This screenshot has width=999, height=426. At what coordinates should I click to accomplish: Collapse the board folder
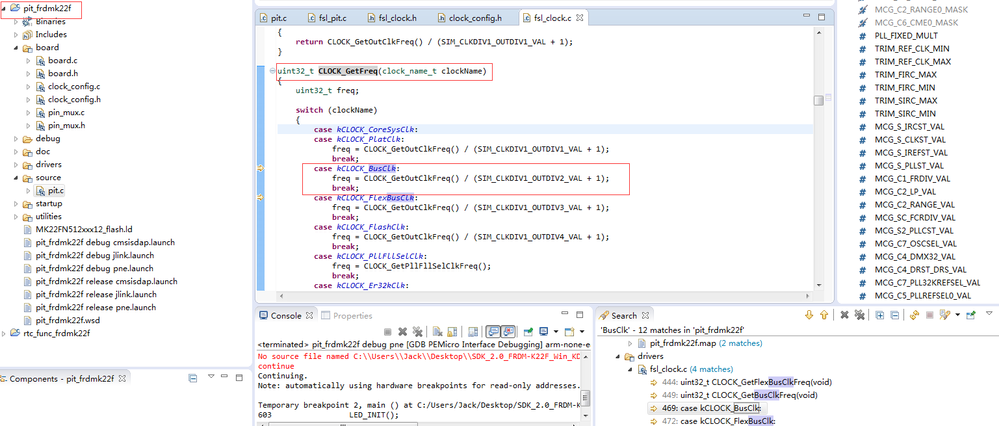[x=15, y=48]
